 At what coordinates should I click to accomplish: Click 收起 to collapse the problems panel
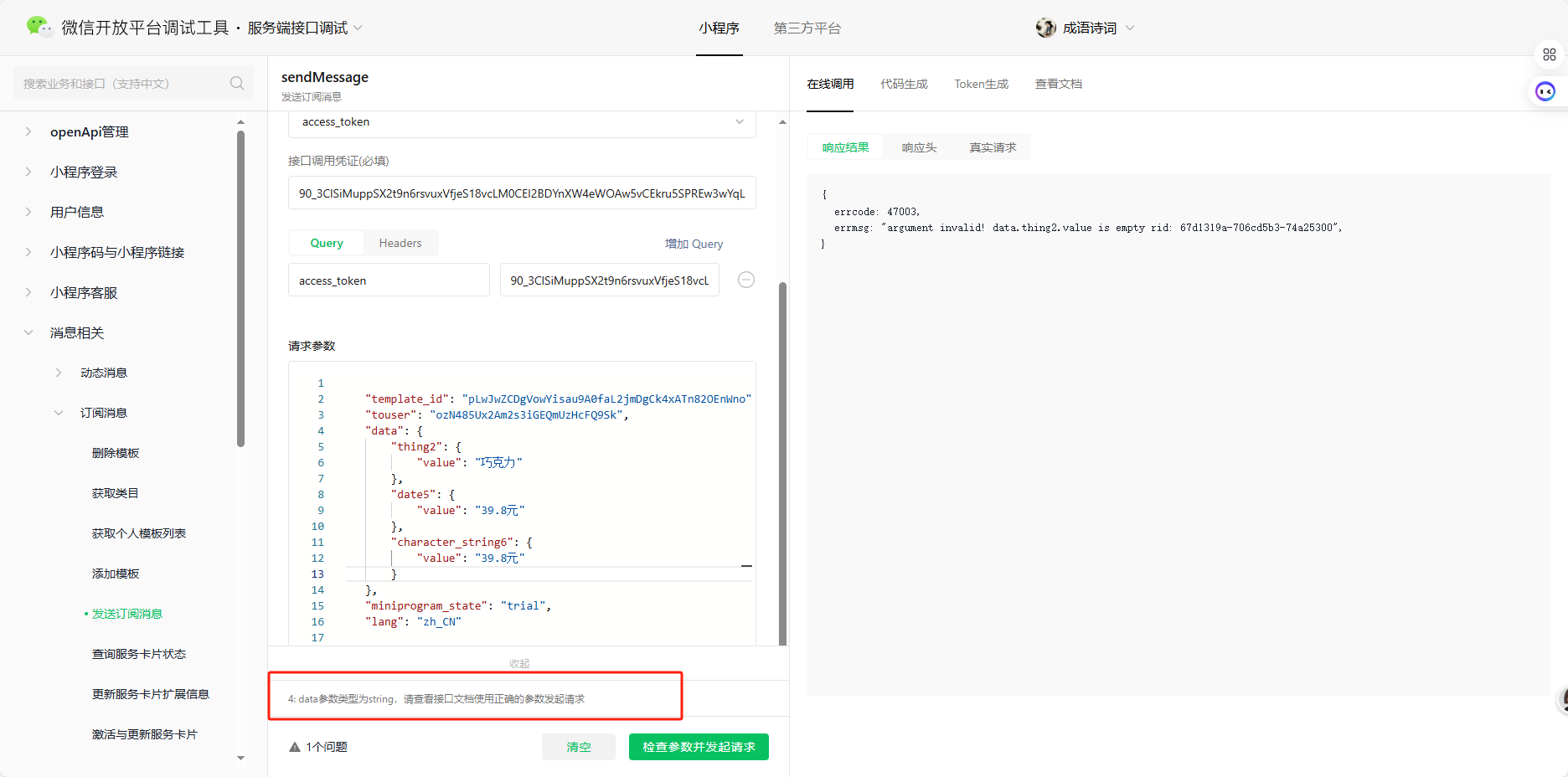click(519, 663)
